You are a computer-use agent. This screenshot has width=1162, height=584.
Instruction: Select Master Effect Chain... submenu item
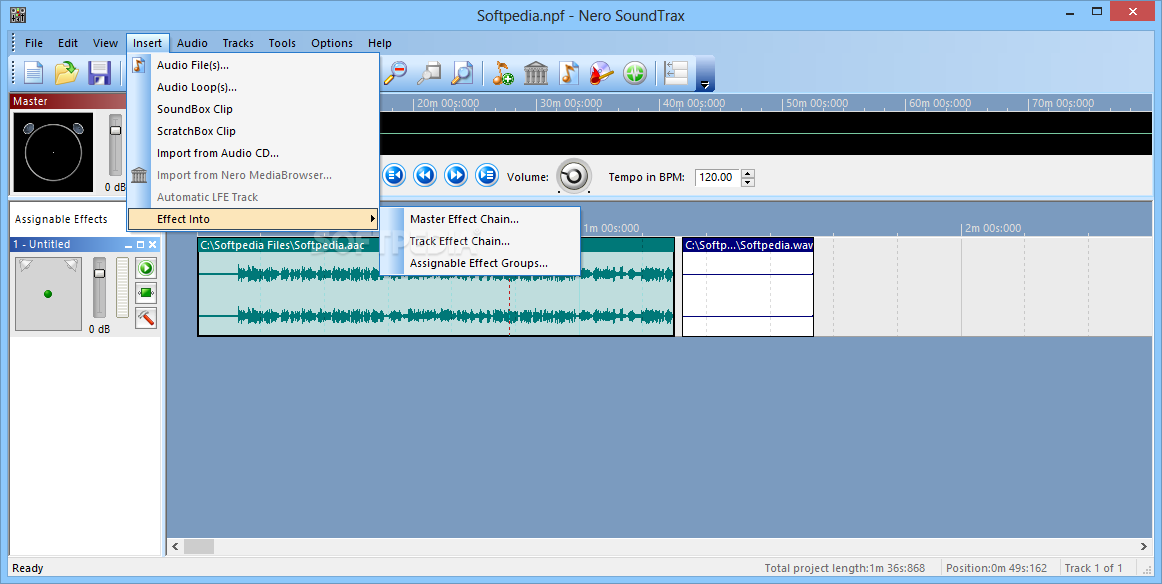(x=480, y=219)
